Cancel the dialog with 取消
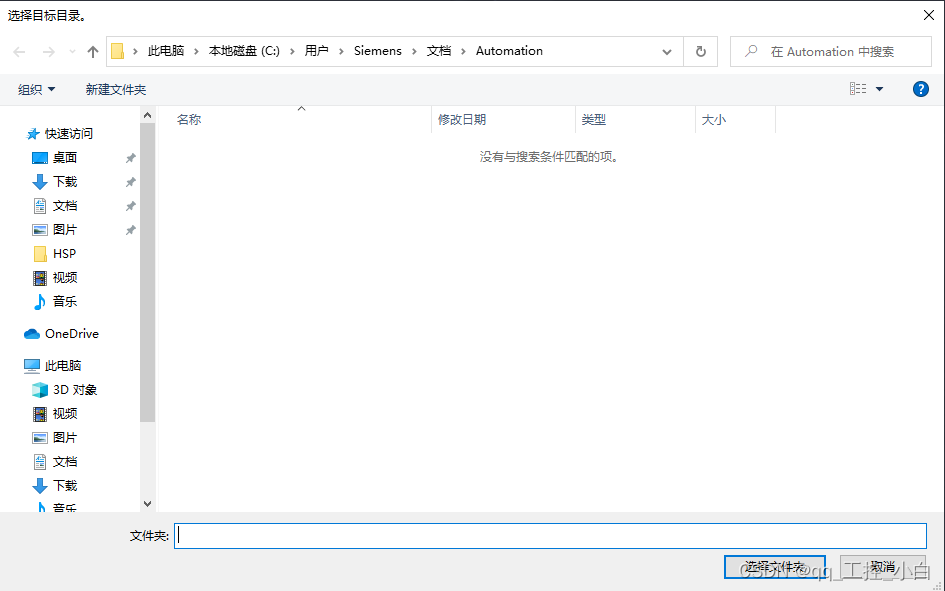 point(883,567)
